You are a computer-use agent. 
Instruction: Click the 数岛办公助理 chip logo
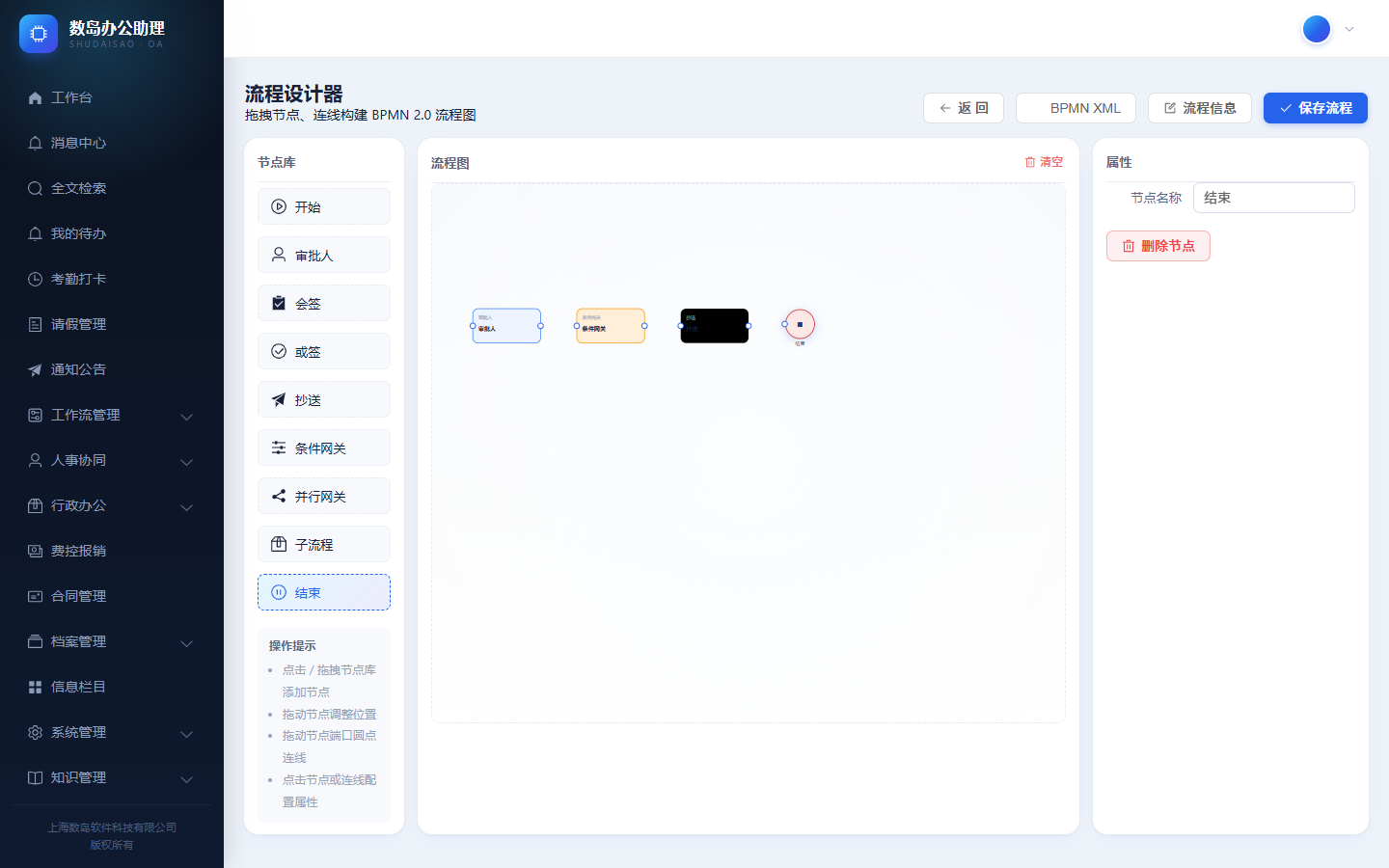pyautogui.click(x=39, y=34)
